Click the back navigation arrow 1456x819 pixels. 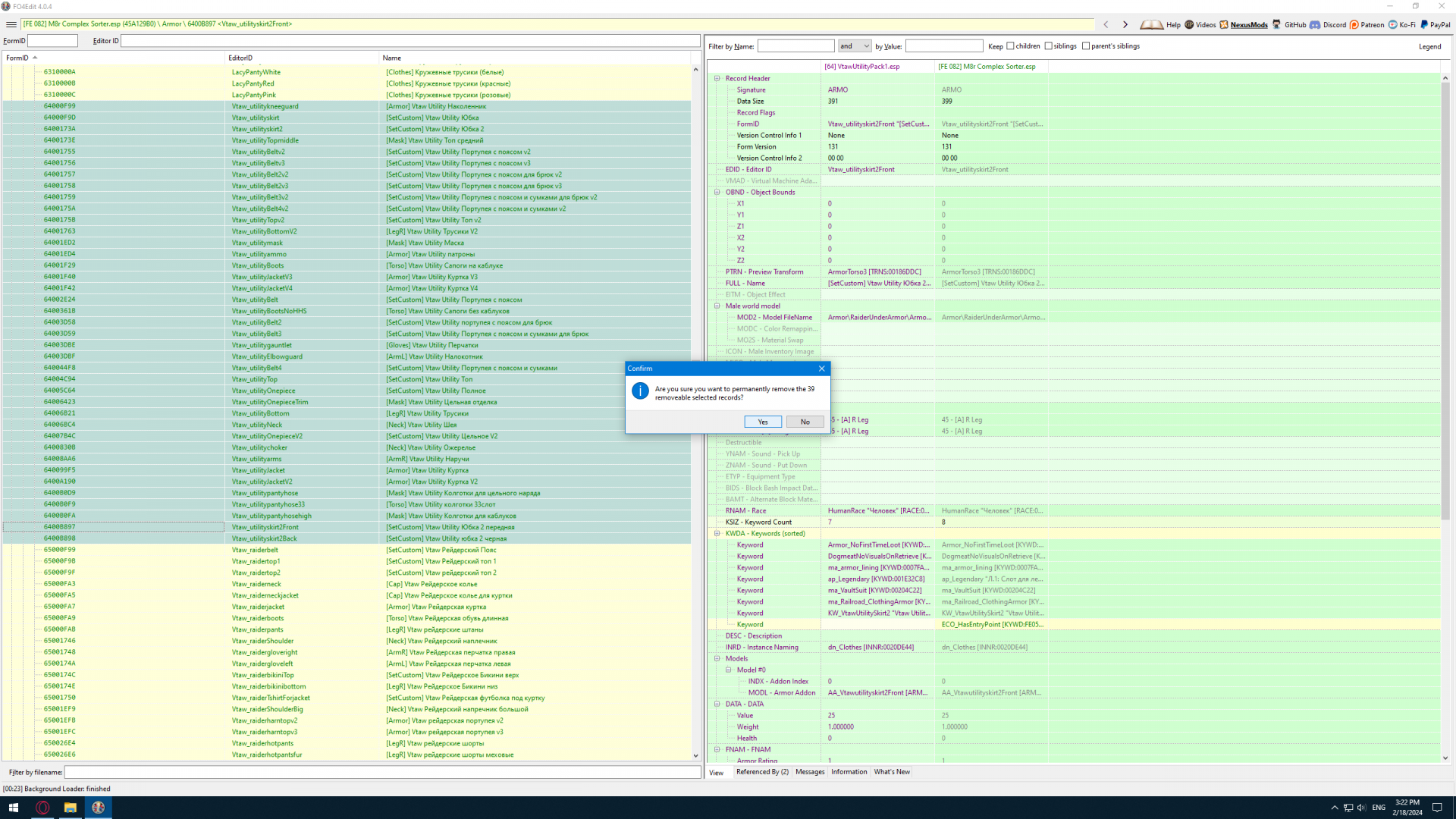1106,24
